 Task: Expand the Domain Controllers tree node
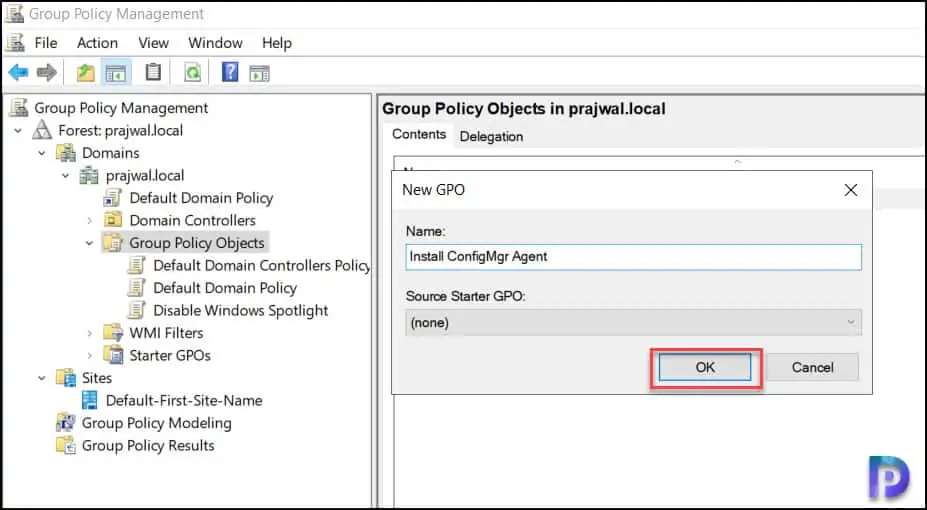tap(89, 220)
